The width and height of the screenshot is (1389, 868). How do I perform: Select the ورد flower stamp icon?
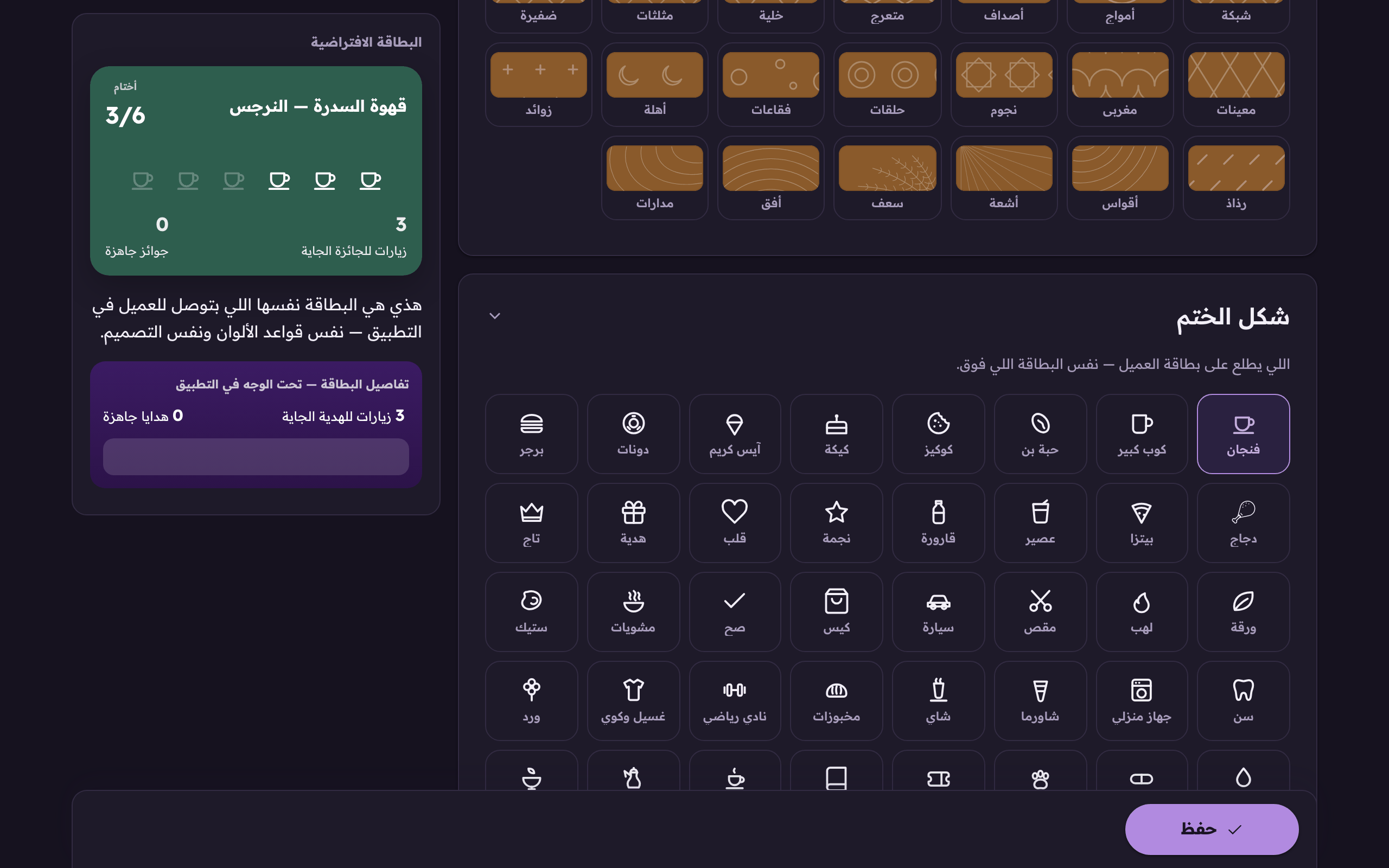click(x=532, y=701)
